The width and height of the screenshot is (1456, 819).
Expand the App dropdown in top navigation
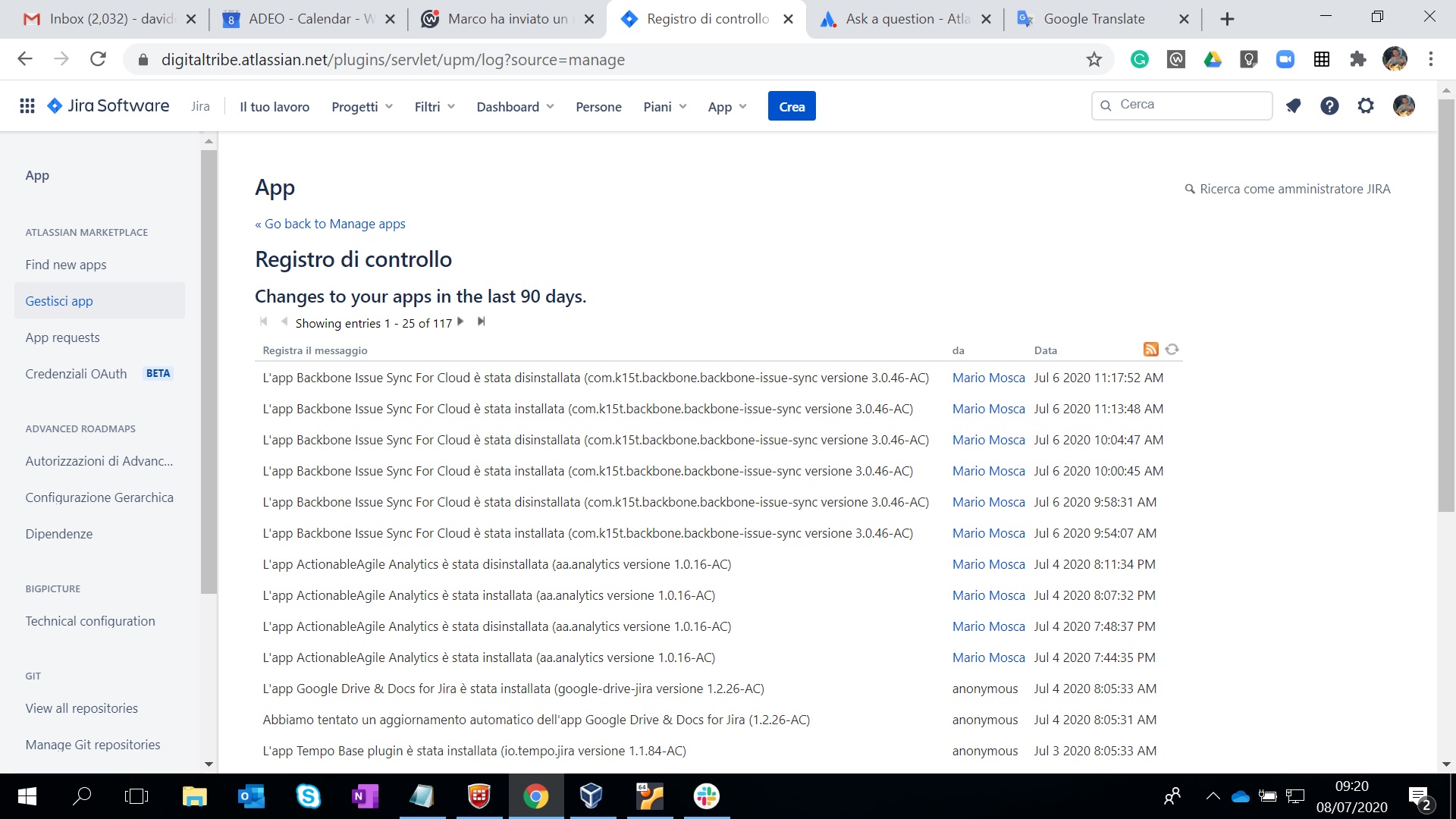pos(727,107)
